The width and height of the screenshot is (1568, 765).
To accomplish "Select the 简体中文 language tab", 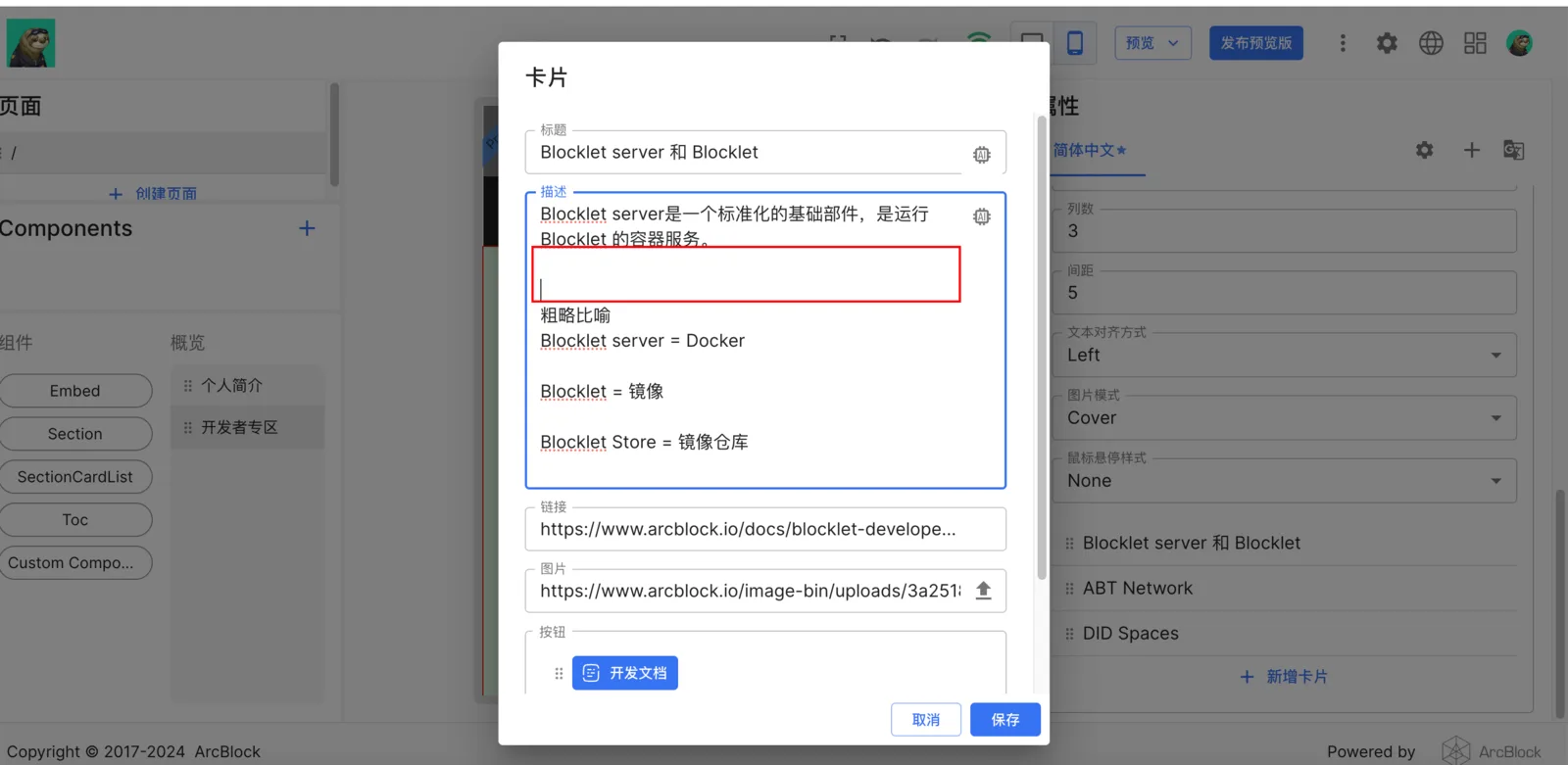I will tap(1090, 150).
